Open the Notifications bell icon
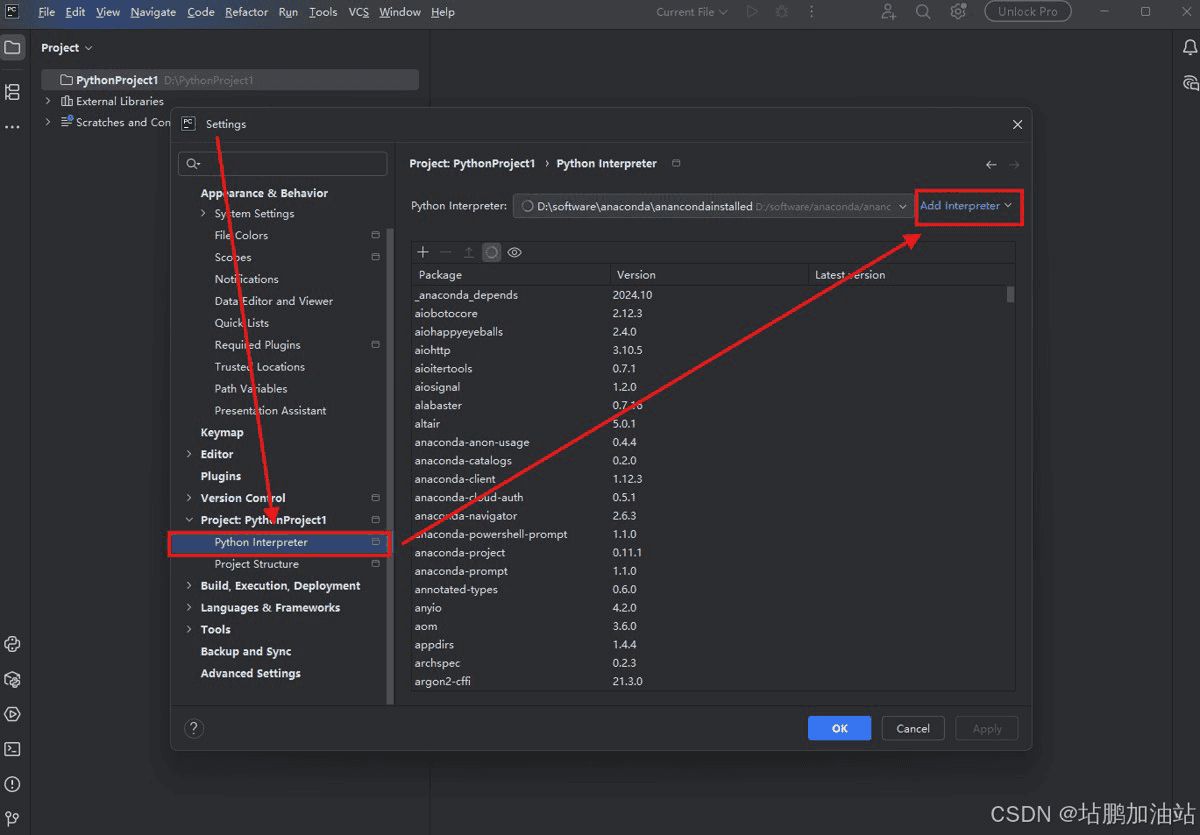 click(x=1189, y=48)
